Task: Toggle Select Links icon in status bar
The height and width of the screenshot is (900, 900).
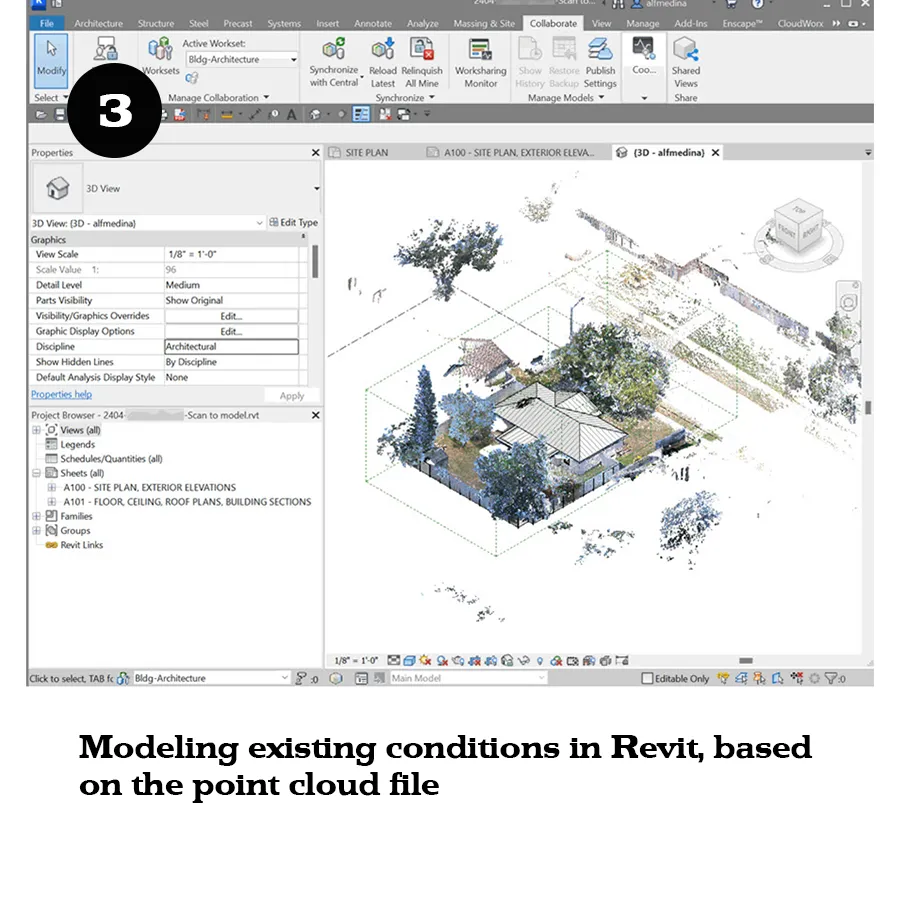Action: tap(723, 678)
